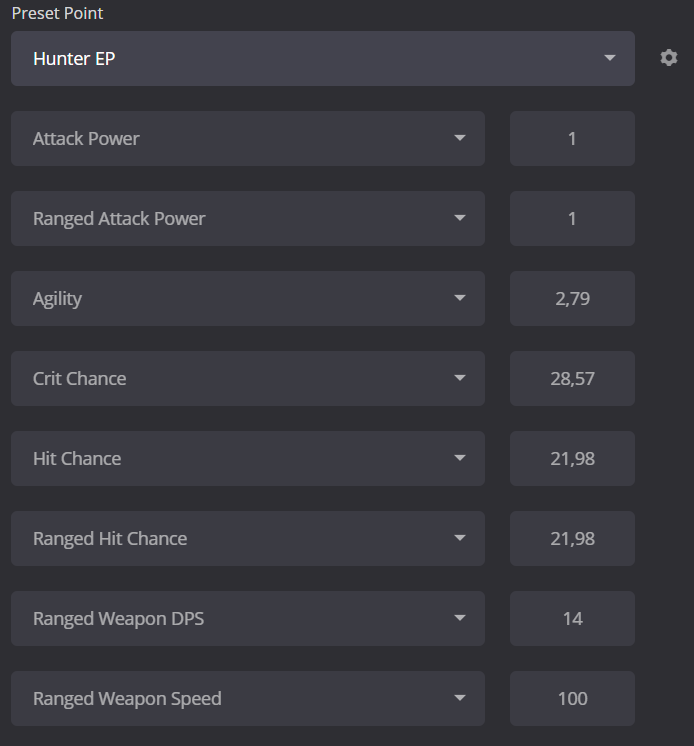Expand the Crit Chance stat dropdown
This screenshot has height=746, width=694.
[247, 378]
